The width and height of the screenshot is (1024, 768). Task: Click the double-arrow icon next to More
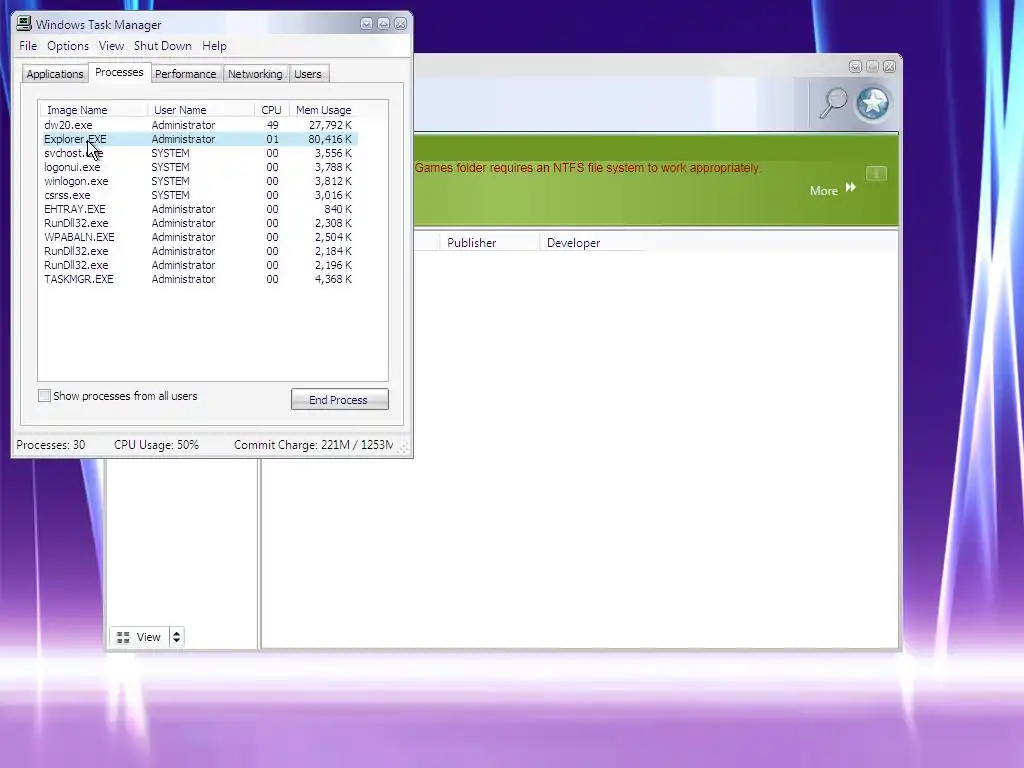click(x=850, y=187)
